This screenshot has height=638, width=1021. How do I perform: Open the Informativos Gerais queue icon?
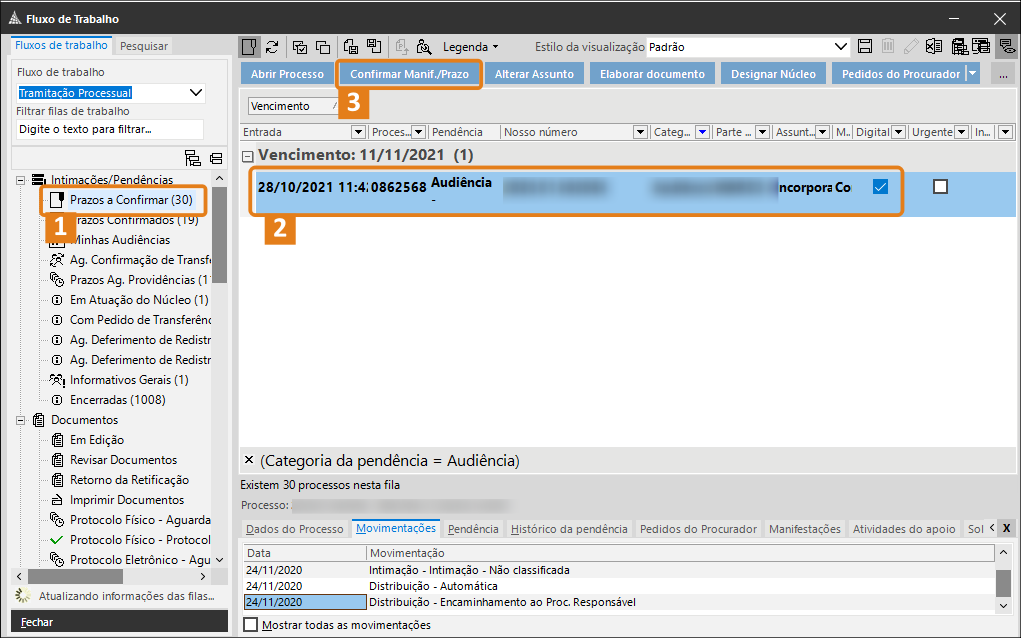coord(57,380)
